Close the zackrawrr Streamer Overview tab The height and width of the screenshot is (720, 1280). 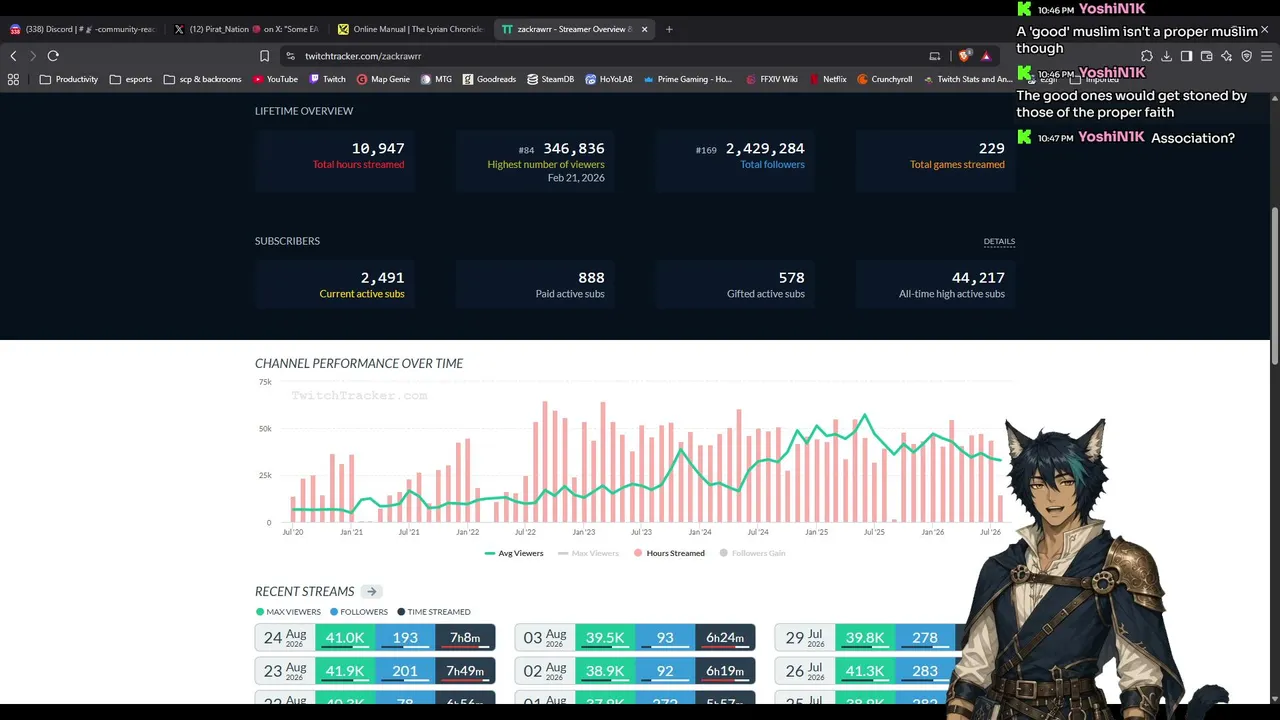(644, 29)
